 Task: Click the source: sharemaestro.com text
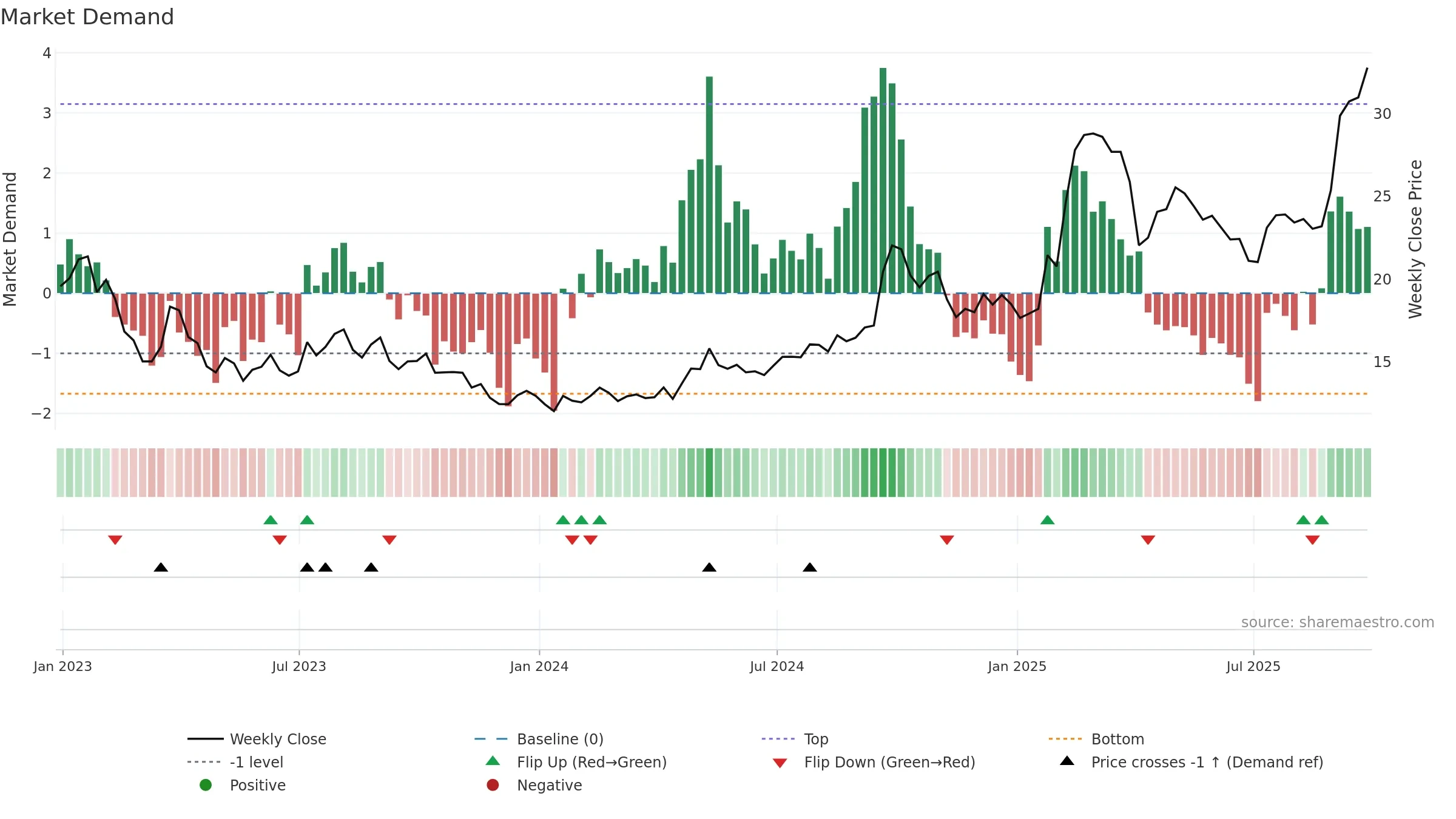1338,622
